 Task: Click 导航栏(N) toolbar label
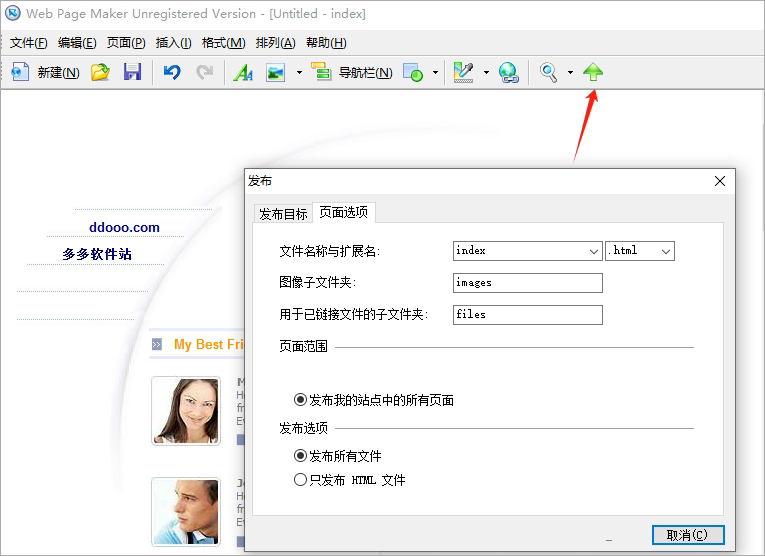(365, 73)
